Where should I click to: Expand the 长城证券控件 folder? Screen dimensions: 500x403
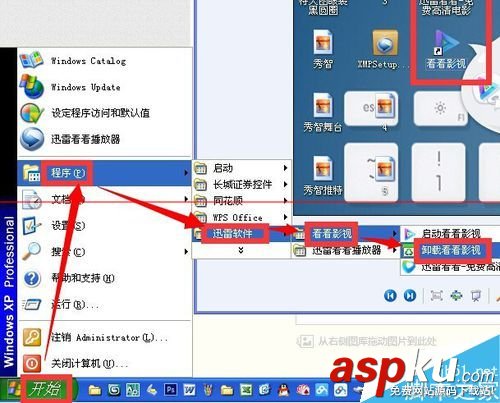pos(241,184)
